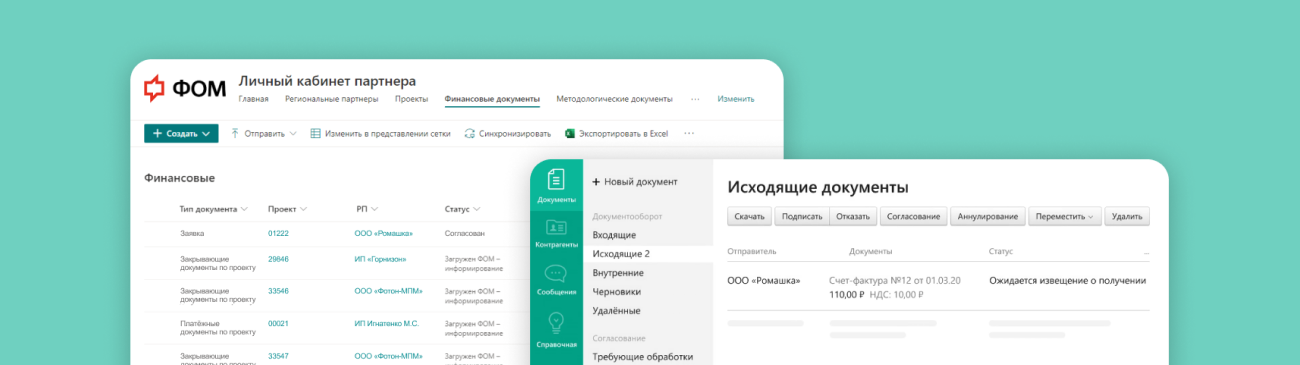The image size is (1300, 365).
Task: Open project link 00021
Action: click(278, 323)
